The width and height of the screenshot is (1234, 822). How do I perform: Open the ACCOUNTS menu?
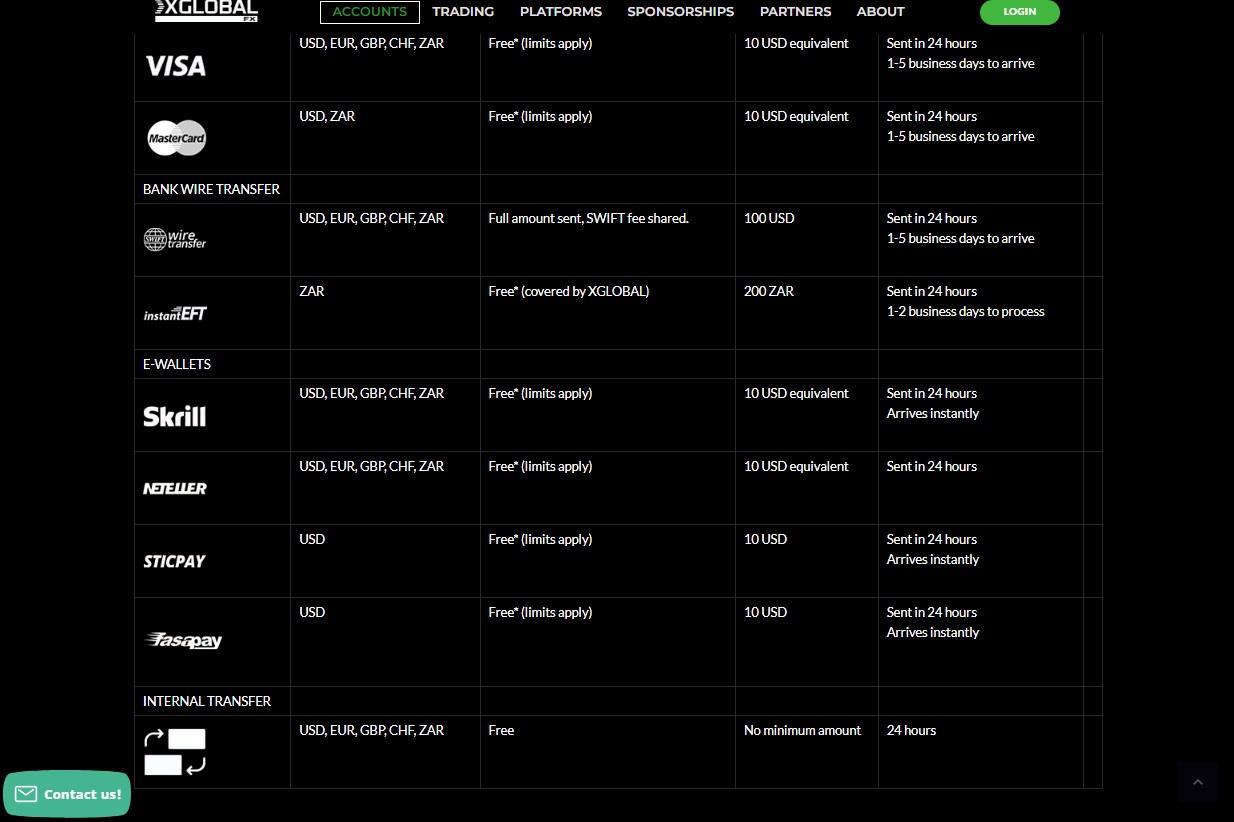click(x=369, y=12)
